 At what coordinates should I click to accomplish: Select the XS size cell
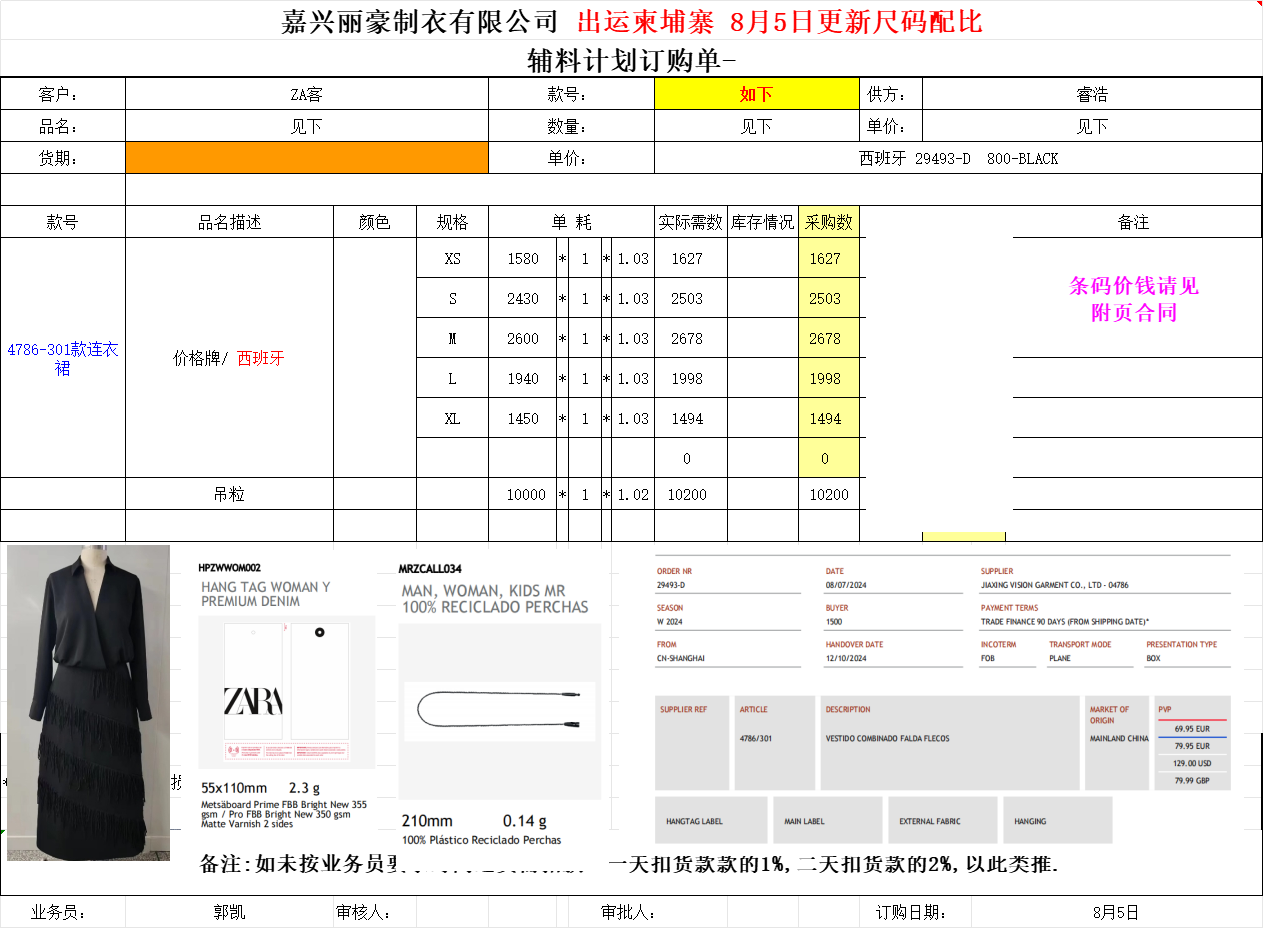(x=452, y=258)
